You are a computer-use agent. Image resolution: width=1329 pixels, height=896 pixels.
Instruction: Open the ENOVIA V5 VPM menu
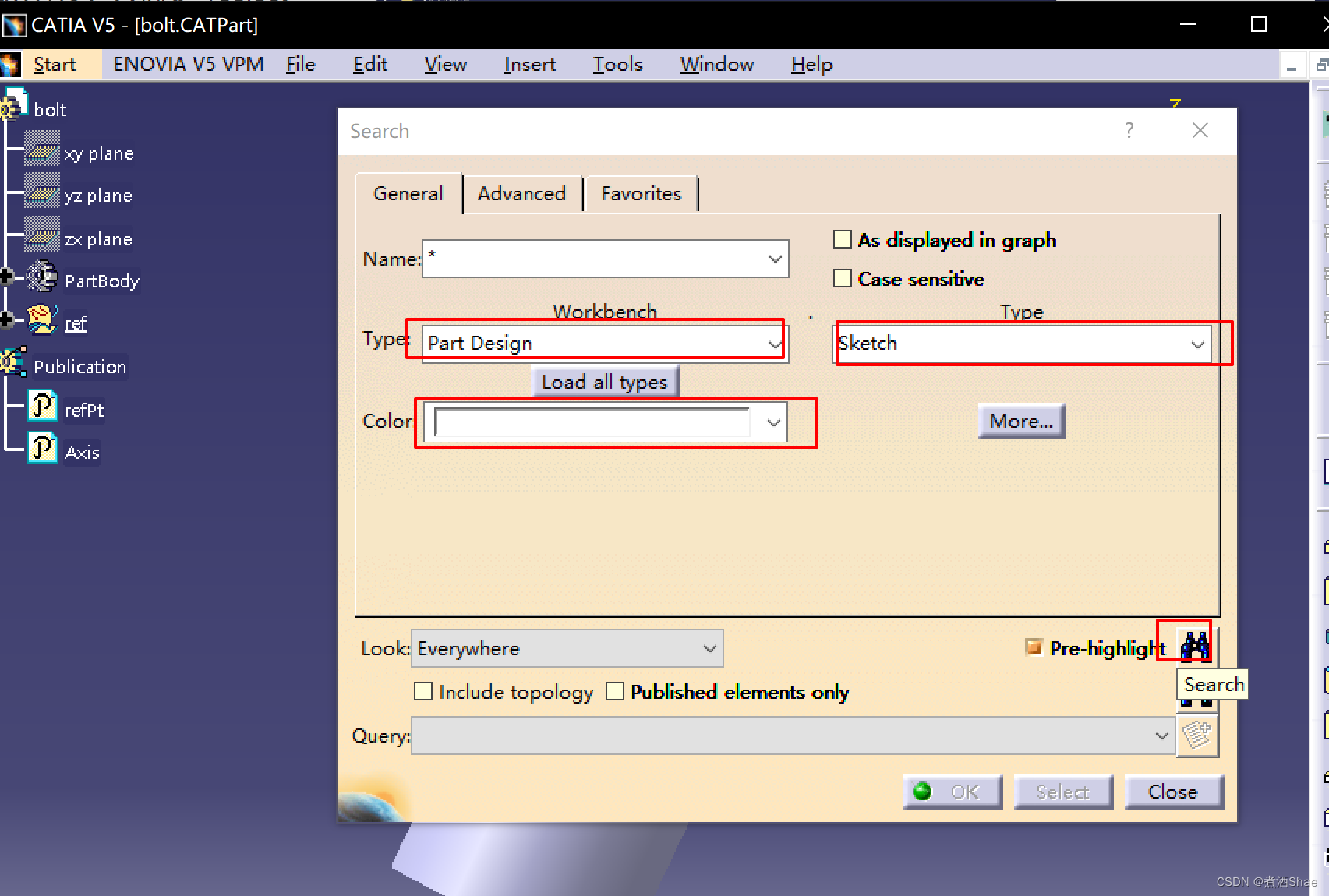point(189,65)
